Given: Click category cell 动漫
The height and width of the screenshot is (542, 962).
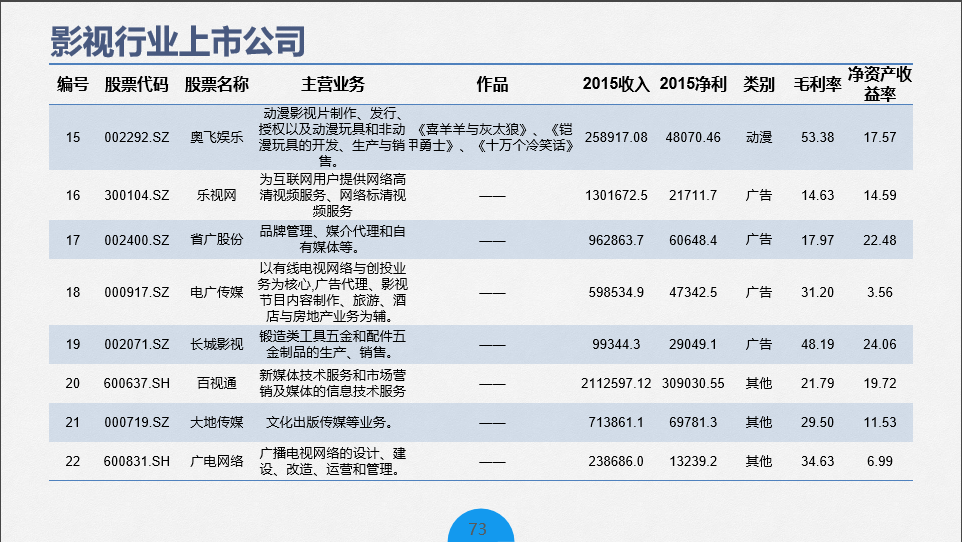Looking at the screenshot, I should point(759,137).
